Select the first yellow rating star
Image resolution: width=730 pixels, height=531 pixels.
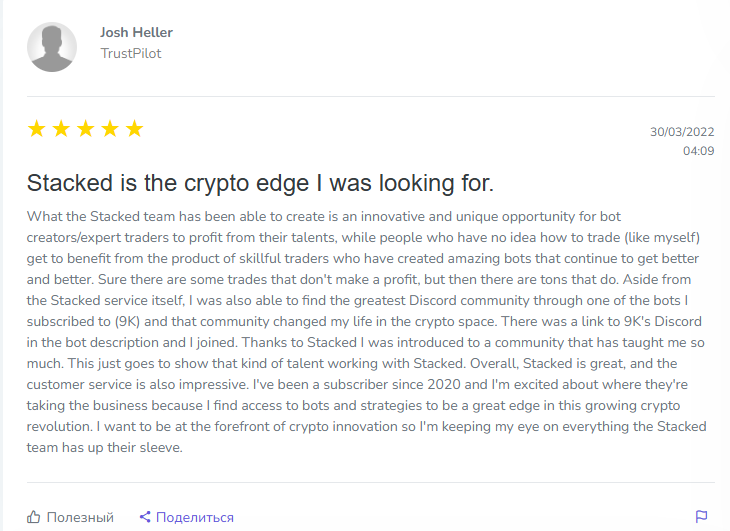coord(37,129)
